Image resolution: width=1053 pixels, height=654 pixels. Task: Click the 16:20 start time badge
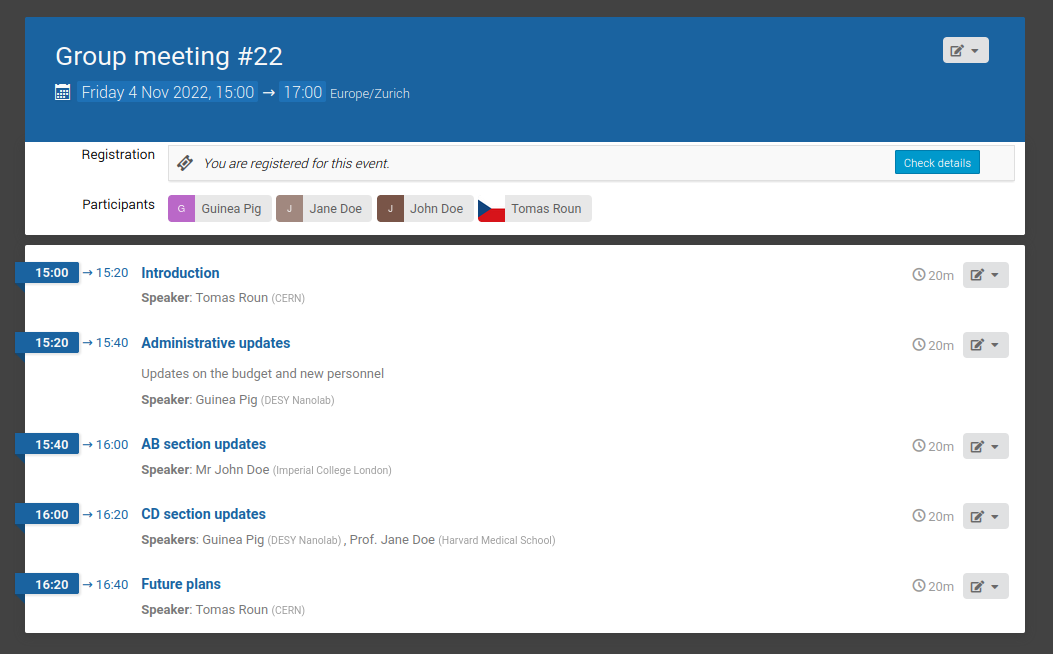[47, 584]
